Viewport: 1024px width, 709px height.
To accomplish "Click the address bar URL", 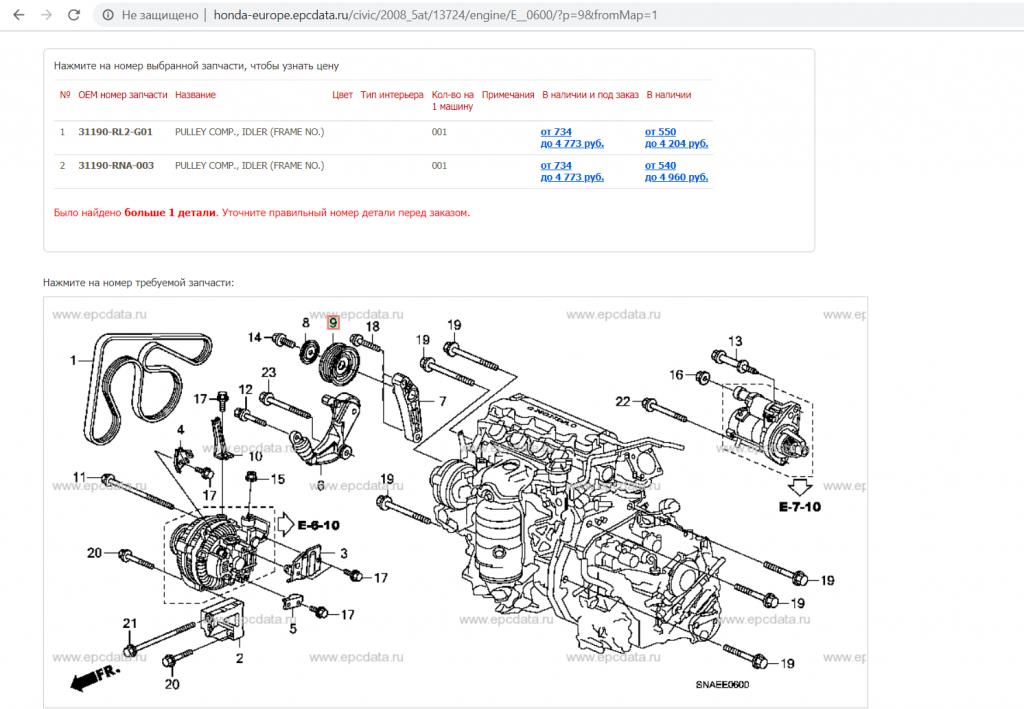I will 400,16.
